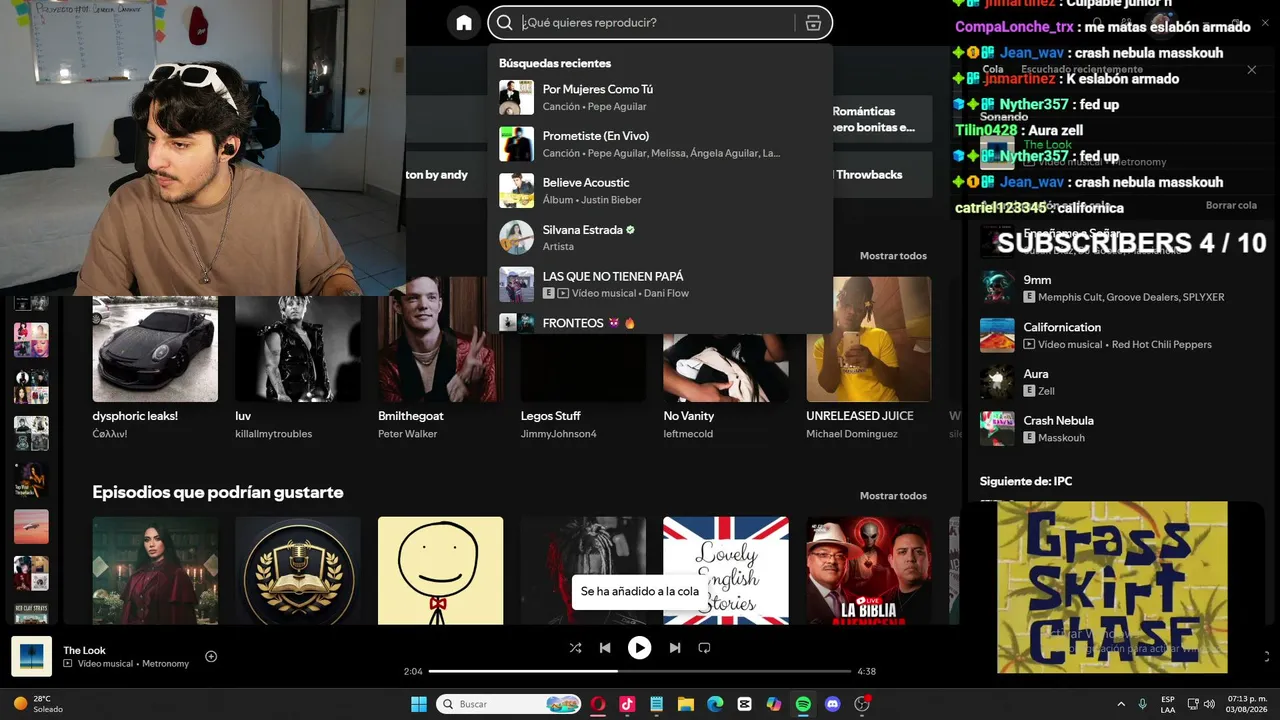Open artist Metronomy from now-playing bar
1280x720 pixels.
[165, 664]
